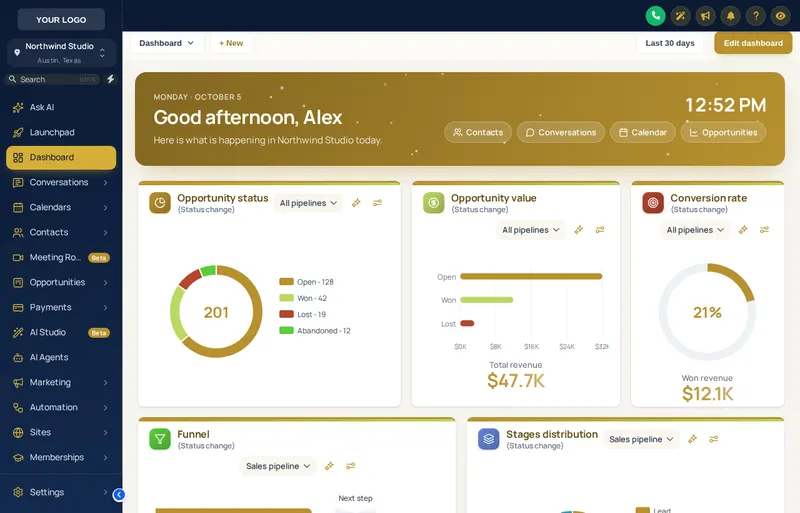Open the Dashboard selector dropdown
This screenshot has width=800, height=513.
166,43
